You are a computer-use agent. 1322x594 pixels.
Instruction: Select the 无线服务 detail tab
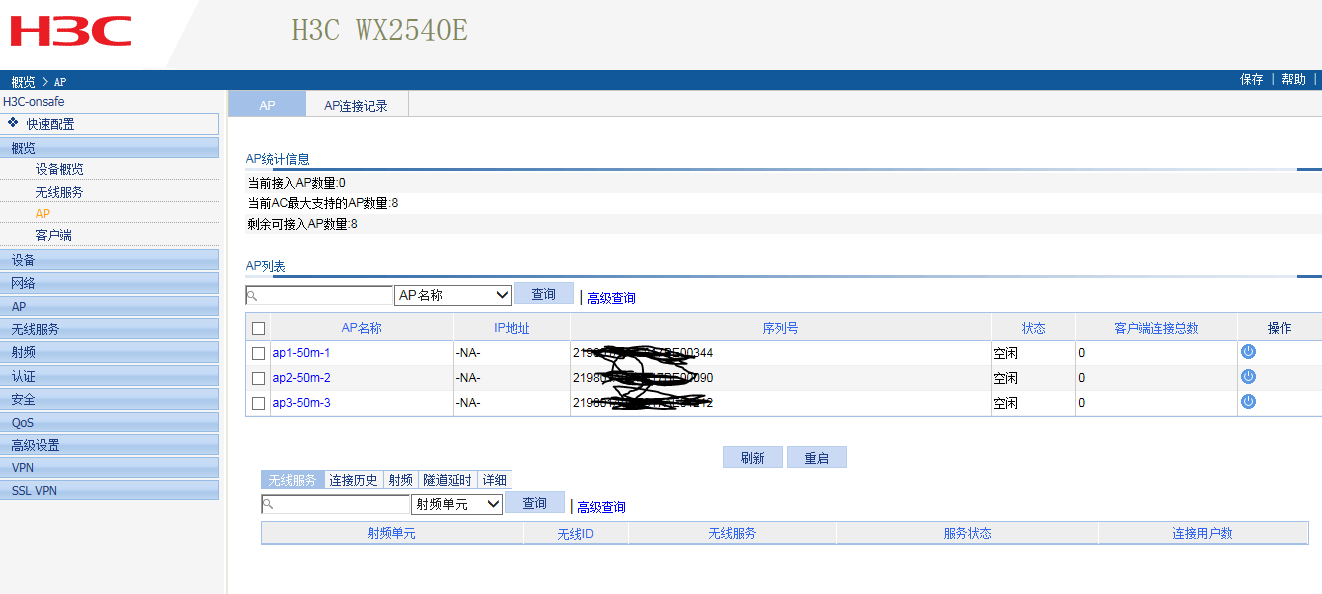[292, 480]
